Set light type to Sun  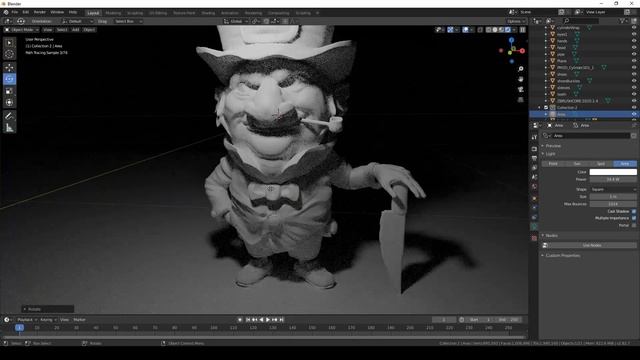tap(577, 164)
